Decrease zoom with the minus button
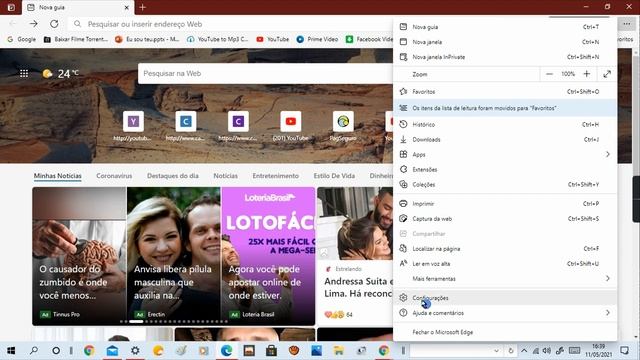 click(x=549, y=74)
